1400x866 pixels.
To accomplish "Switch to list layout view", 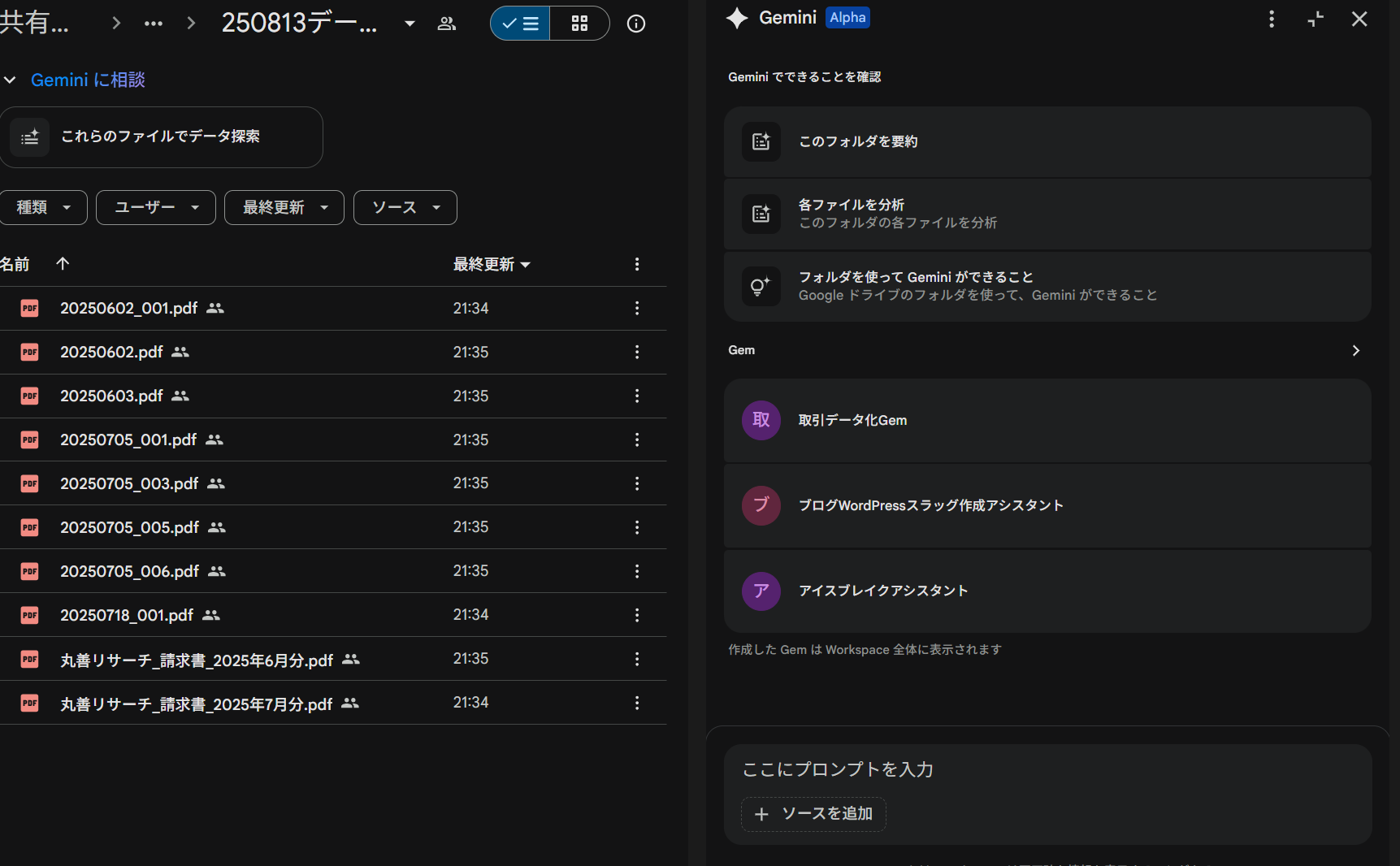I will [520, 24].
